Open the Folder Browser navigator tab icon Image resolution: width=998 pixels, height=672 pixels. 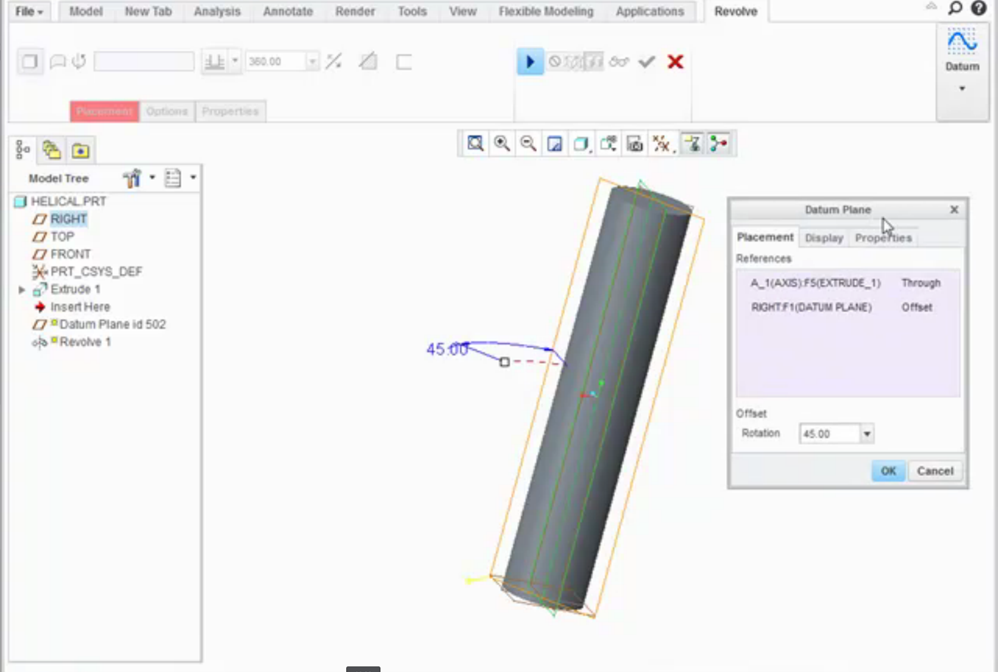pyautogui.click(x=52, y=150)
